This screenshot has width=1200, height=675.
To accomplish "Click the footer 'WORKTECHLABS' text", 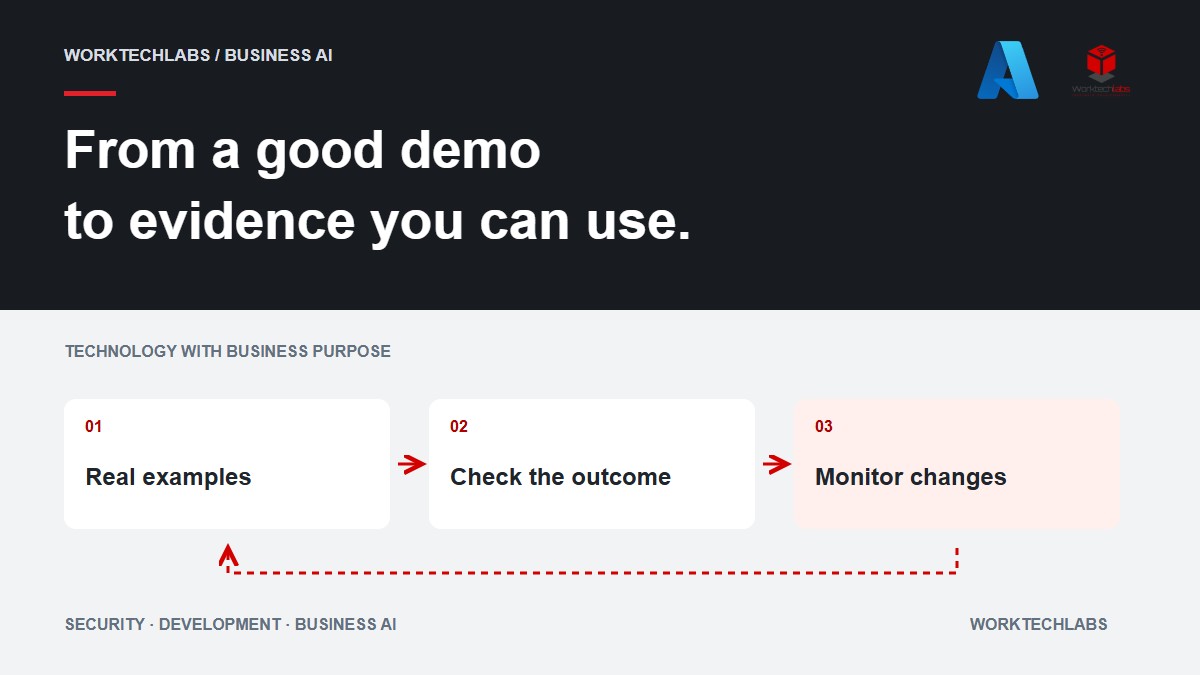I will (1039, 624).
